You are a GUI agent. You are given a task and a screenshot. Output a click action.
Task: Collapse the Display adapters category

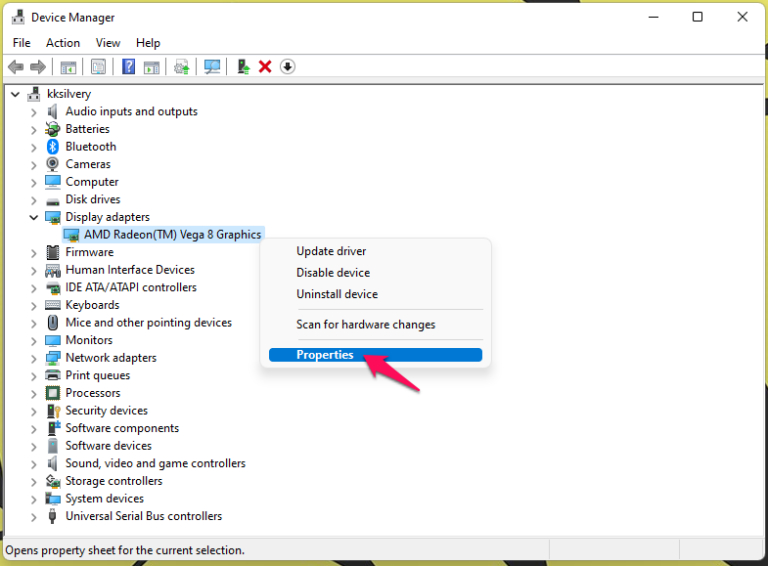tap(34, 217)
